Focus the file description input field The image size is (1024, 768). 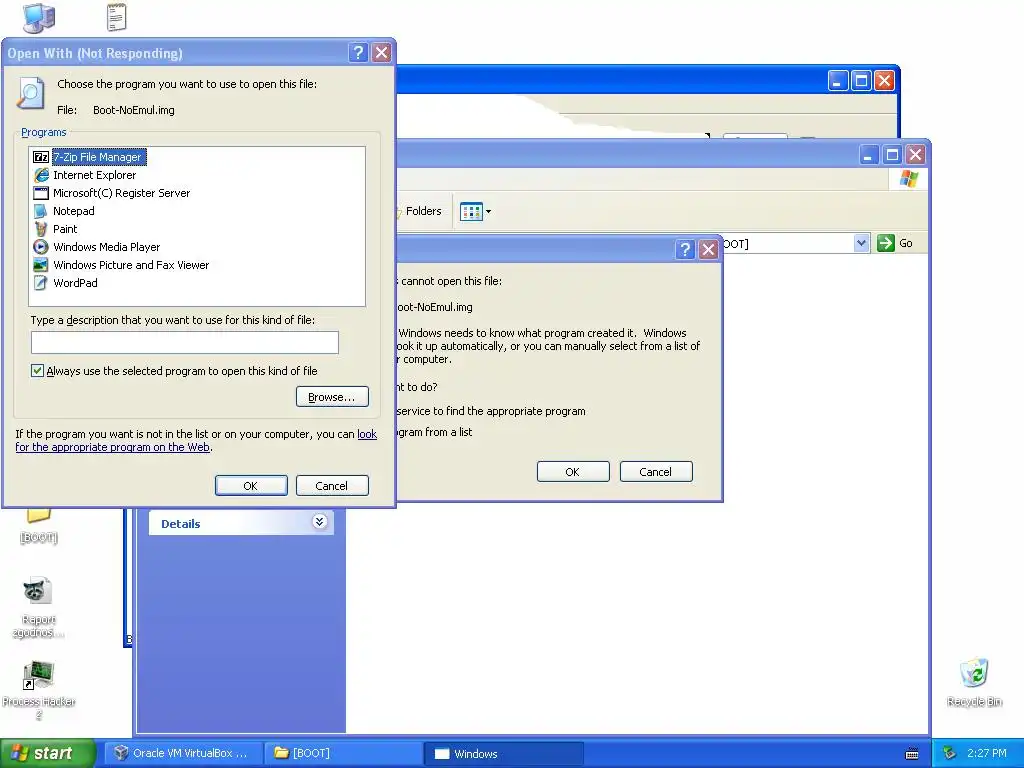click(185, 342)
